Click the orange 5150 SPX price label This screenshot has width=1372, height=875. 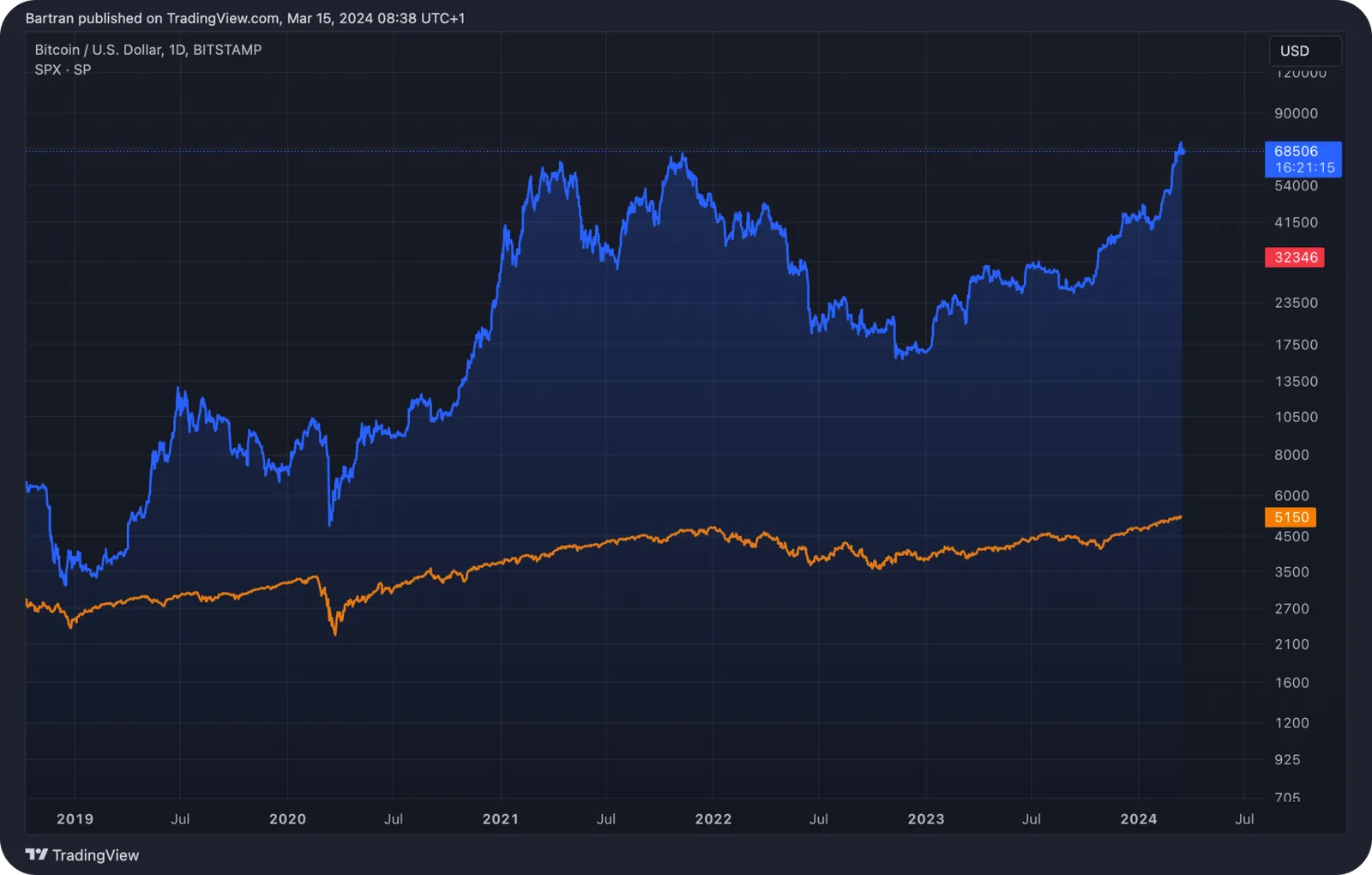click(1291, 517)
